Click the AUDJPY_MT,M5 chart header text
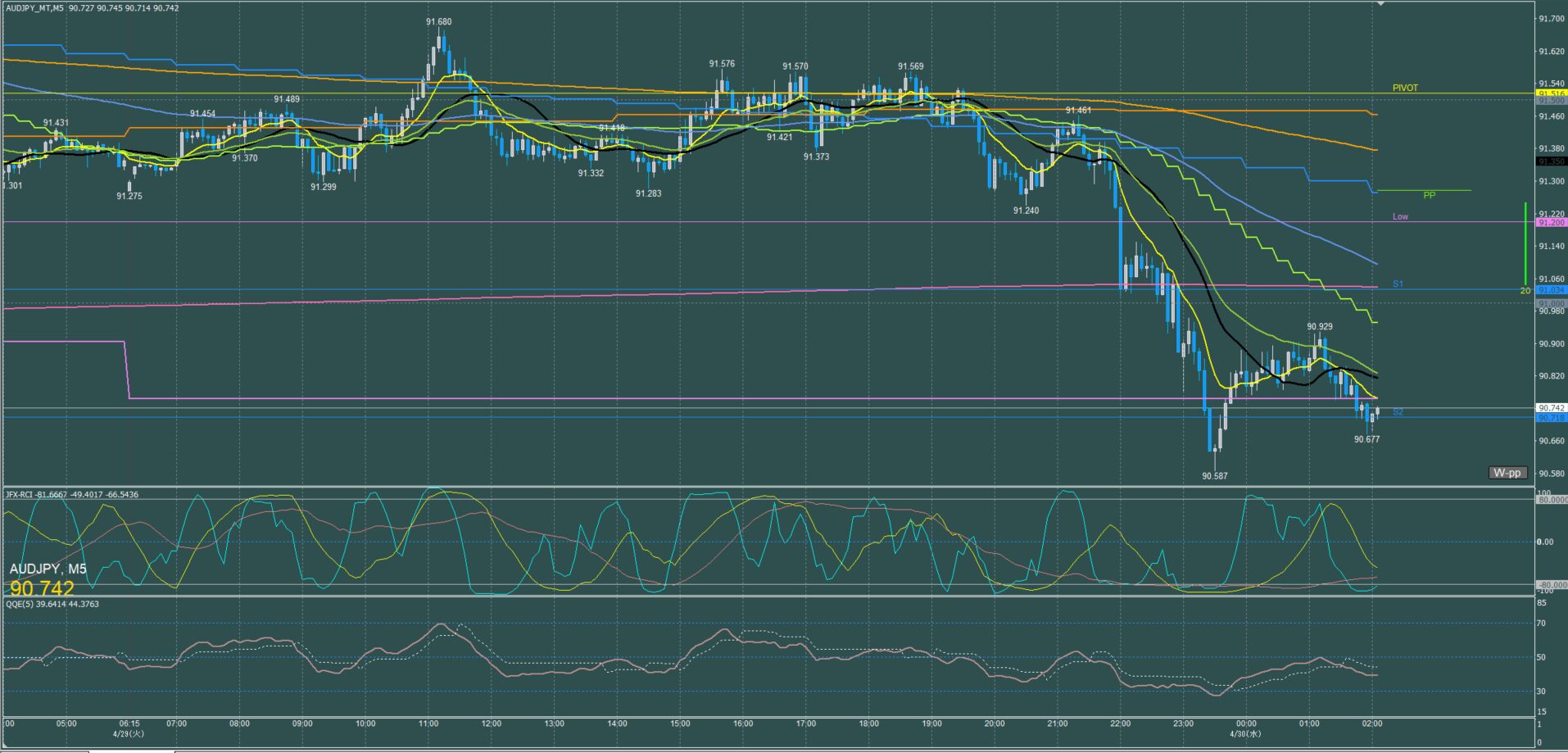Image resolution: width=1568 pixels, height=753 pixels. tap(34, 8)
